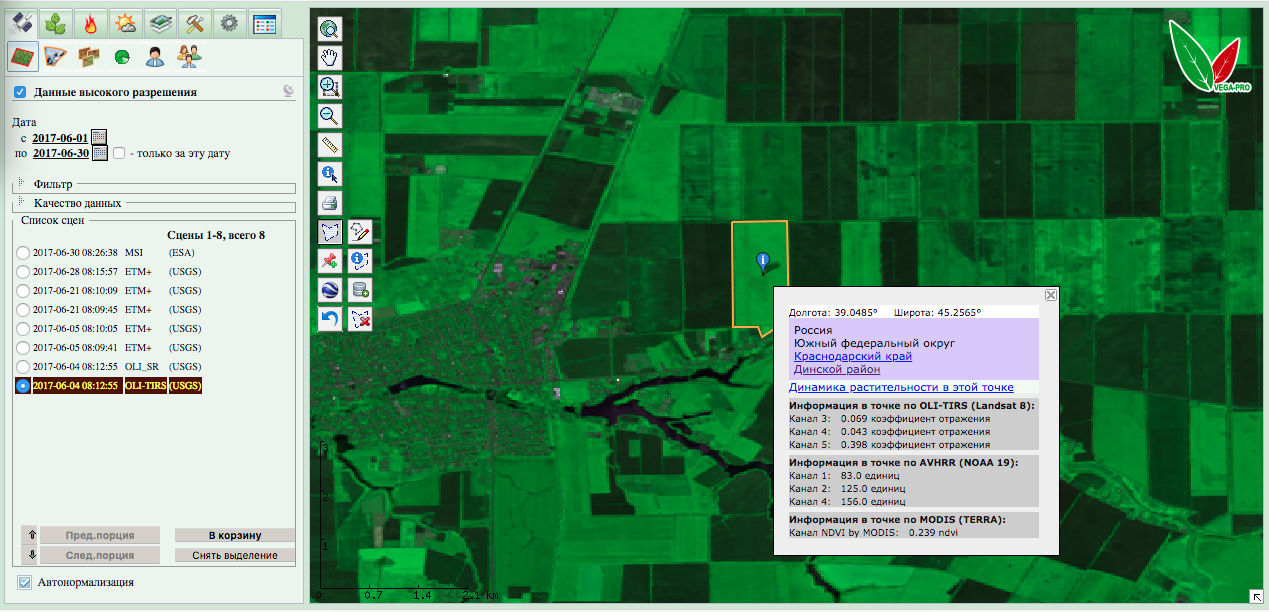Viewport: 1269px width, 612px height.
Task: Uncheck the 'Автонормализация' checkbox
Action: (x=25, y=582)
